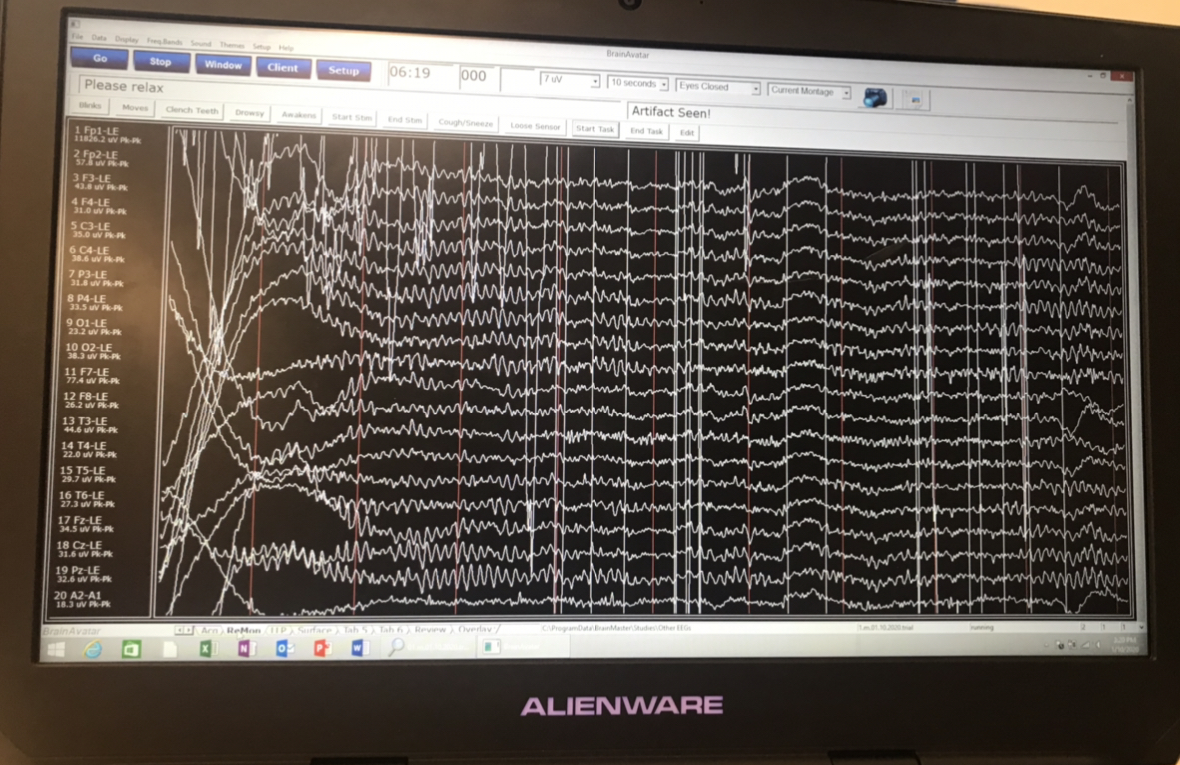Open the File menu

click(78, 36)
